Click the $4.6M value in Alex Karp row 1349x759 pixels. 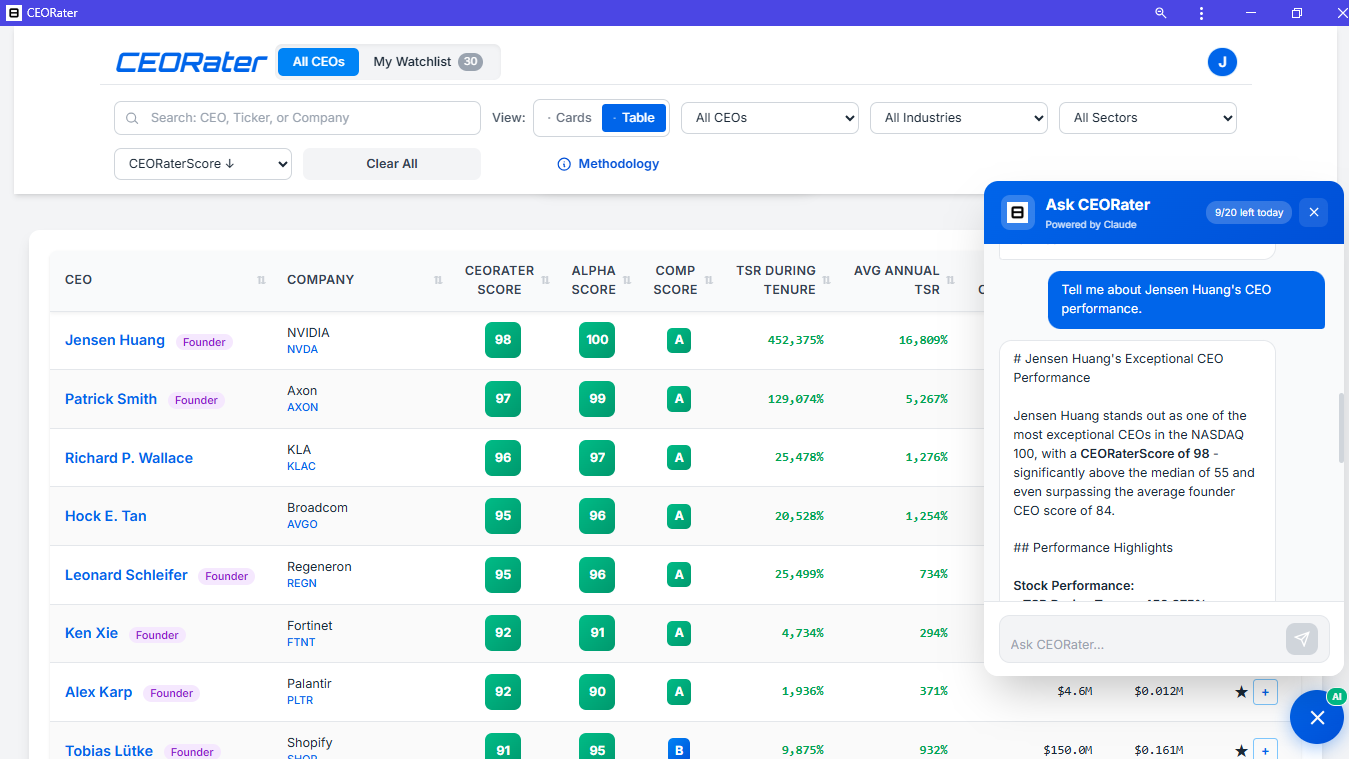pyautogui.click(x=1075, y=692)
